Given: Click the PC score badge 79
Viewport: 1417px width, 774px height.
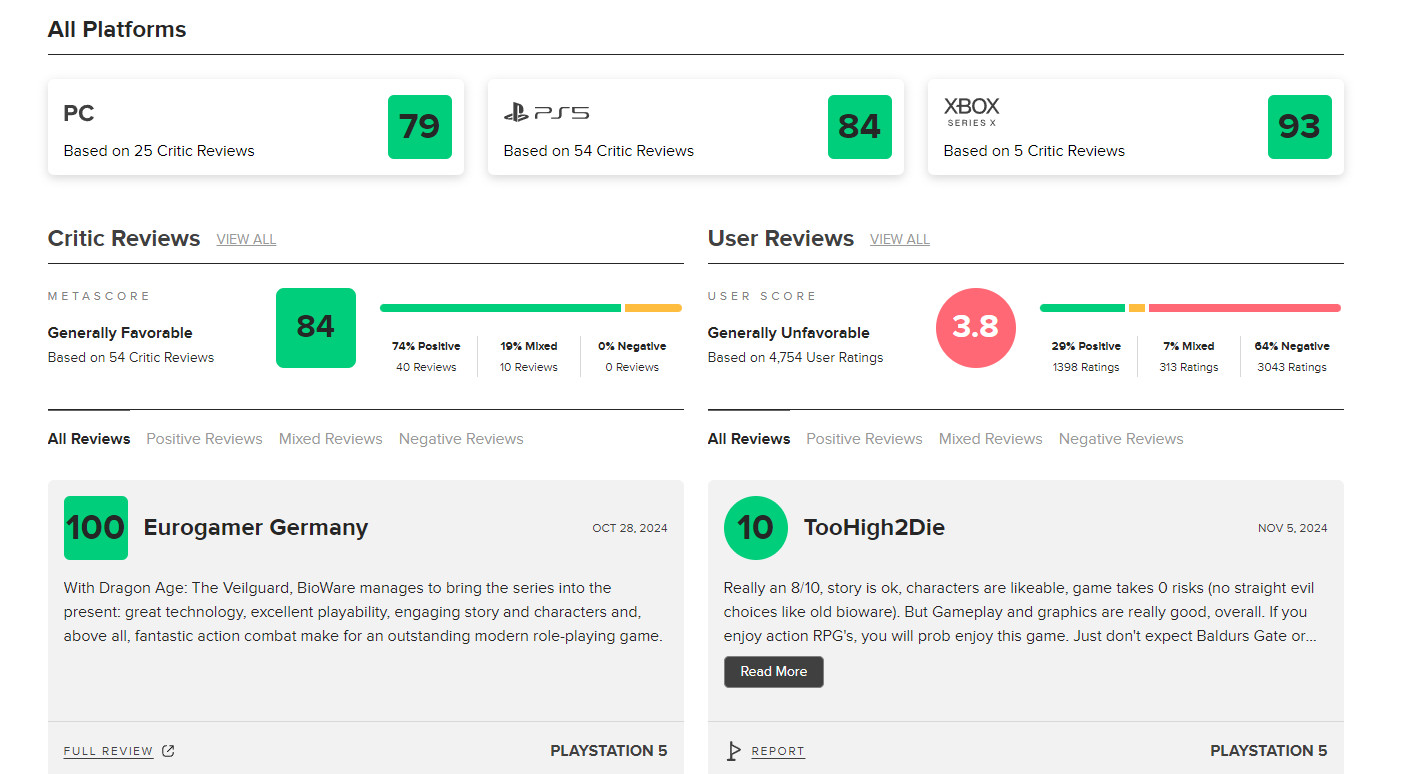Looking at the screenshot, I should [420, 127].
